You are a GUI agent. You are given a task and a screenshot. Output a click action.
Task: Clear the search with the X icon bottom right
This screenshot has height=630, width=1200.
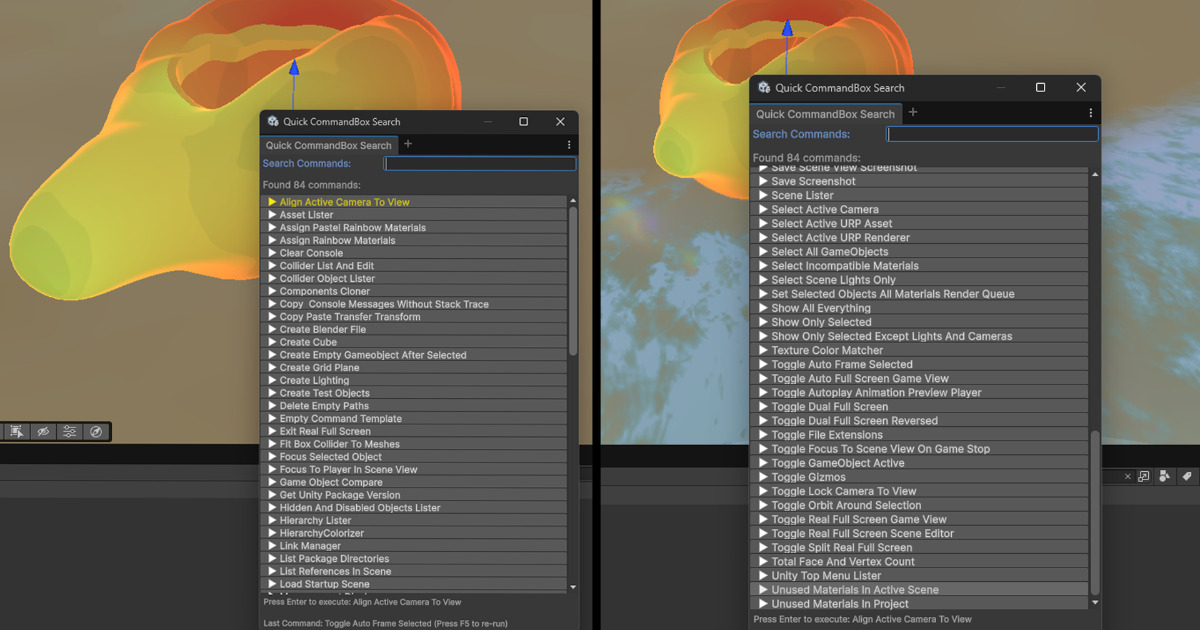click(x=1128, y=477)
